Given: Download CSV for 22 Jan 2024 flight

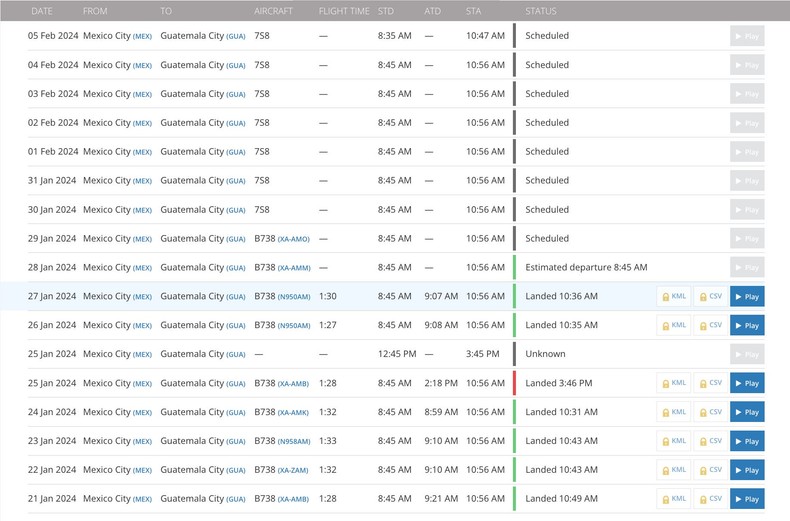Looking at the screenshot, I should 710,470.
